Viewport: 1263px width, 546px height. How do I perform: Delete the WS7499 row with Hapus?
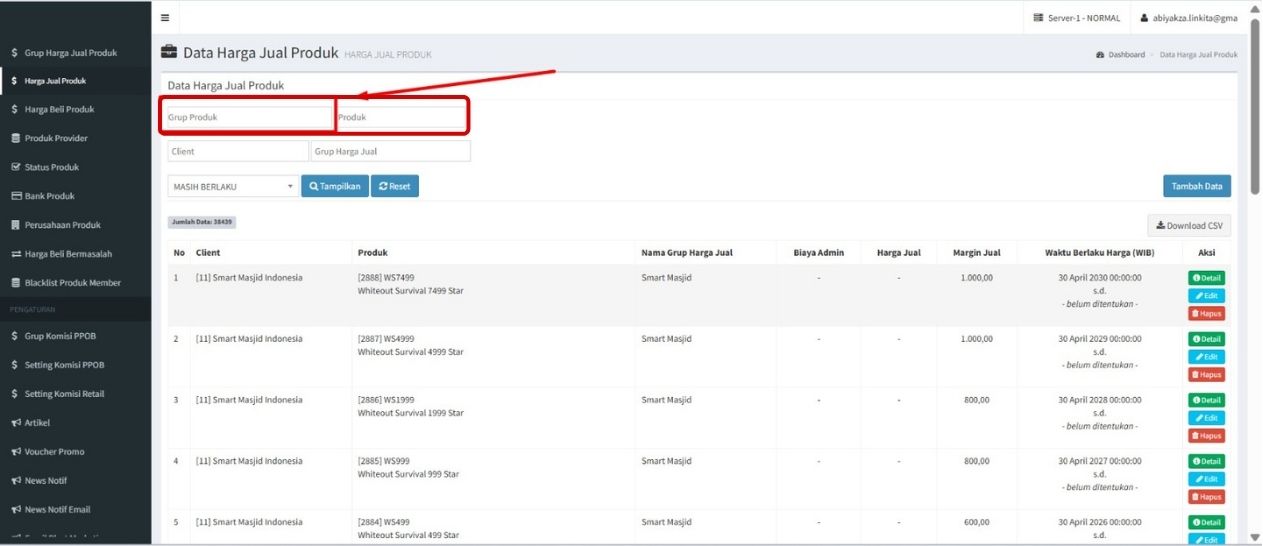[x=1206, y=314]
